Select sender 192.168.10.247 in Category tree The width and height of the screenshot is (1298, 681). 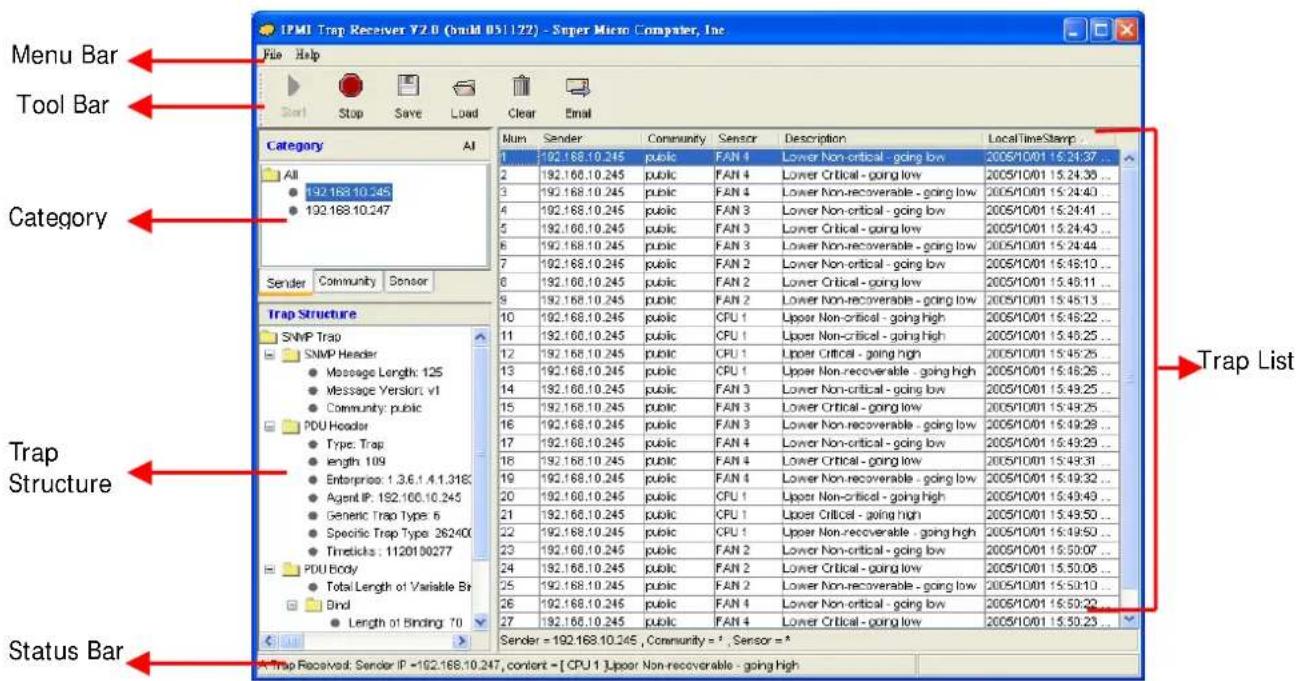tap(349, 210)
